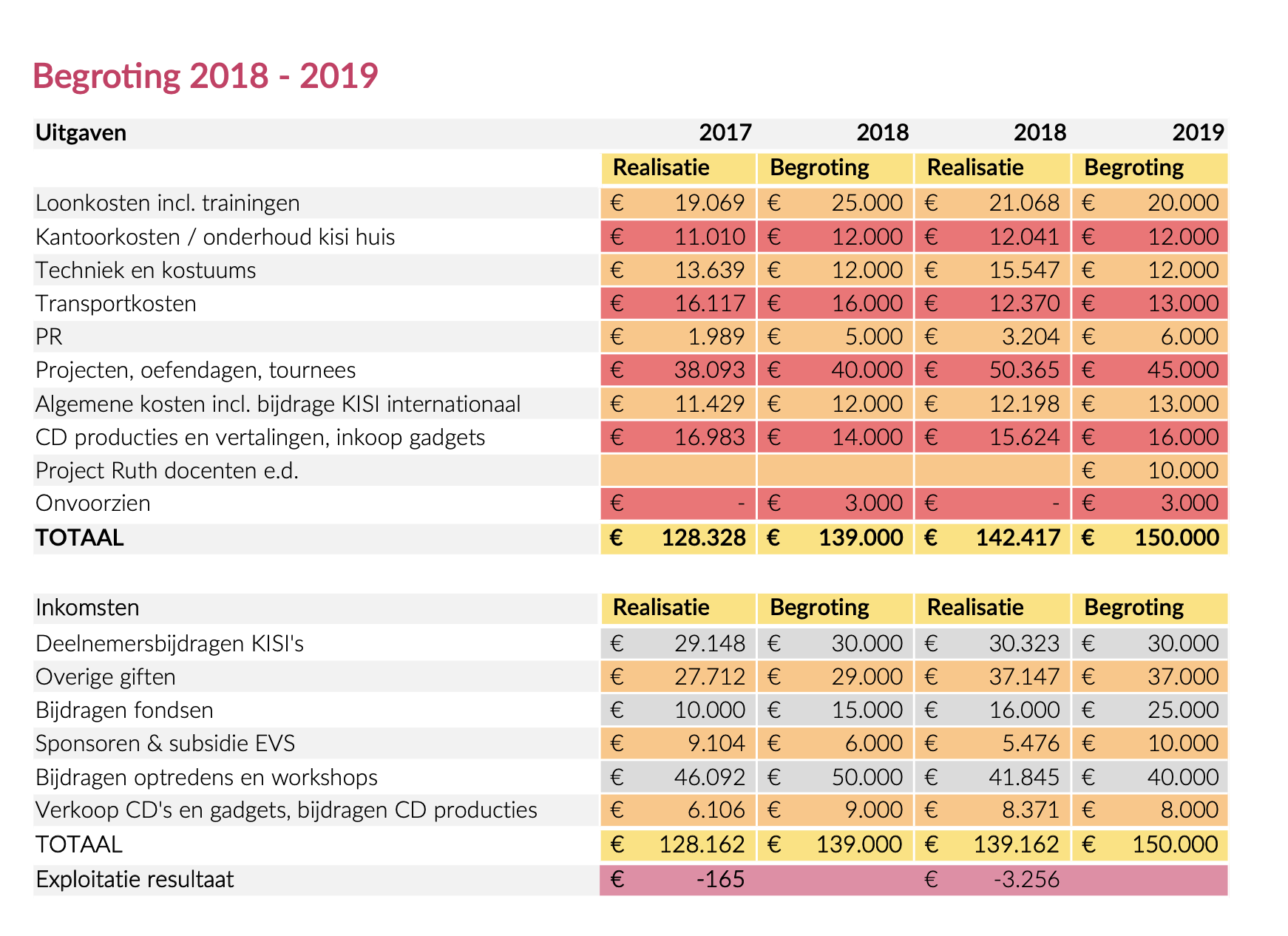
Task: Click the 50.365 Projecten value
Action: point(1025,370)
